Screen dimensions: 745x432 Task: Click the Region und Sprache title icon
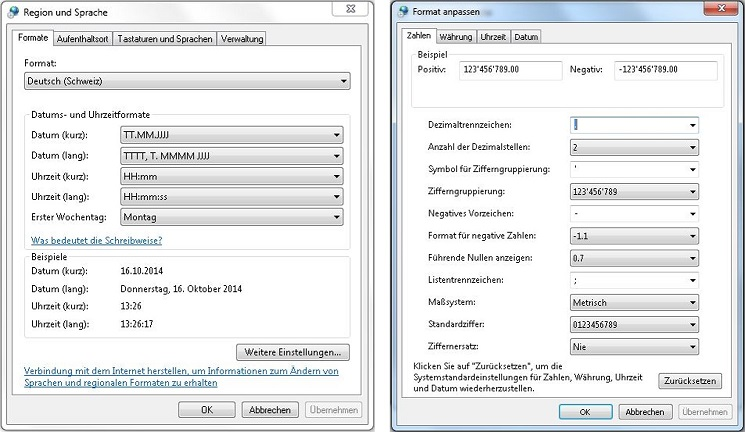coord(13,12)
